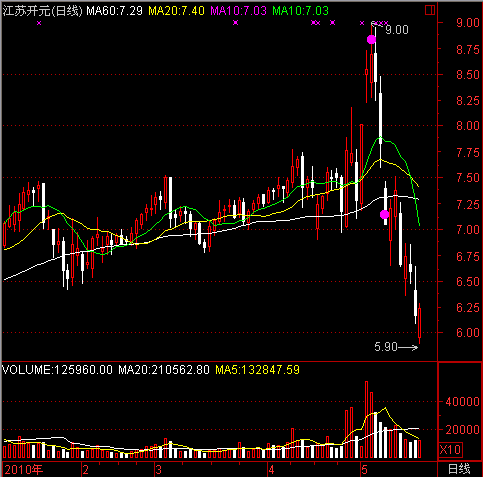Click the red window icon at top right
The height and width of the screenshot is (477, 483).
tap(430, 10)
